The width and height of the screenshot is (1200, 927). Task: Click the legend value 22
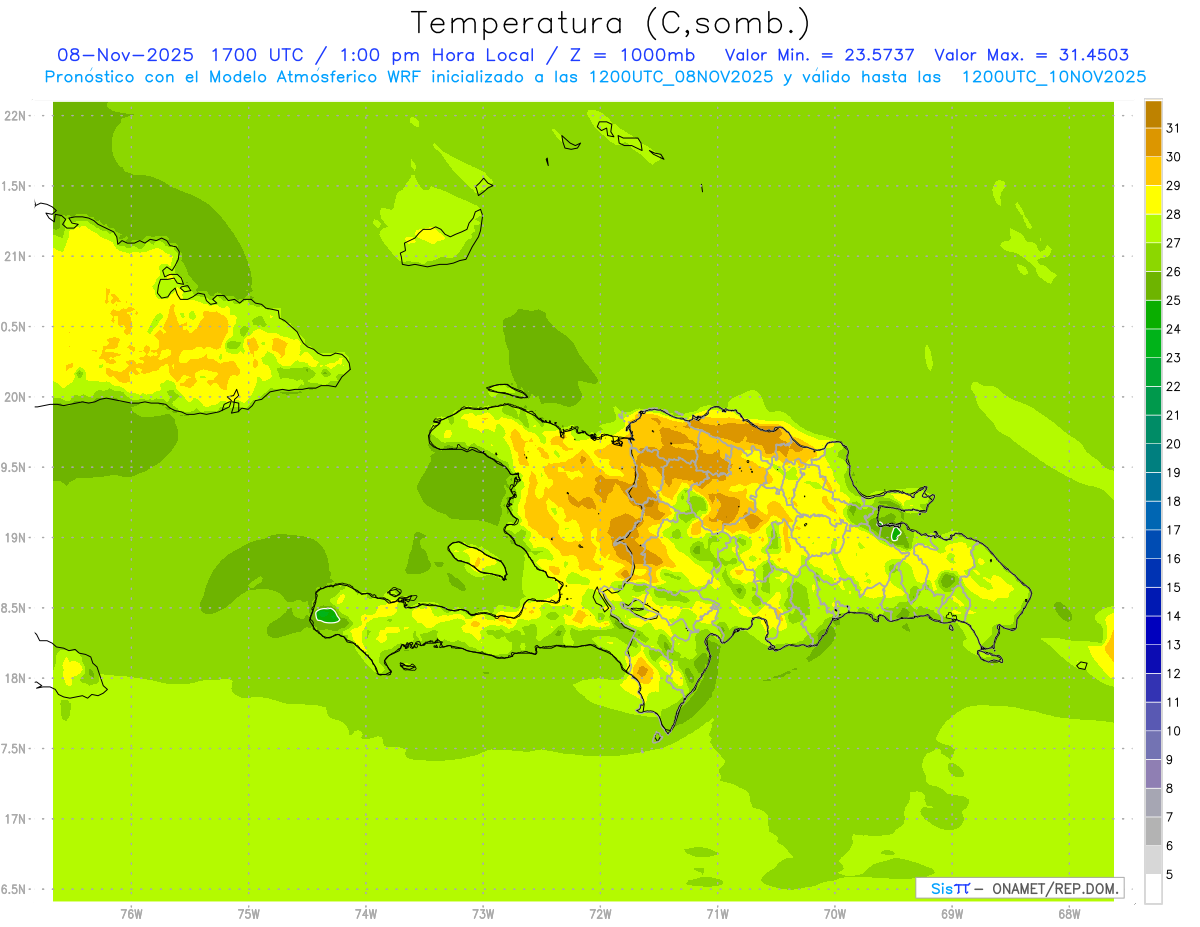(x=1173, y=386)
